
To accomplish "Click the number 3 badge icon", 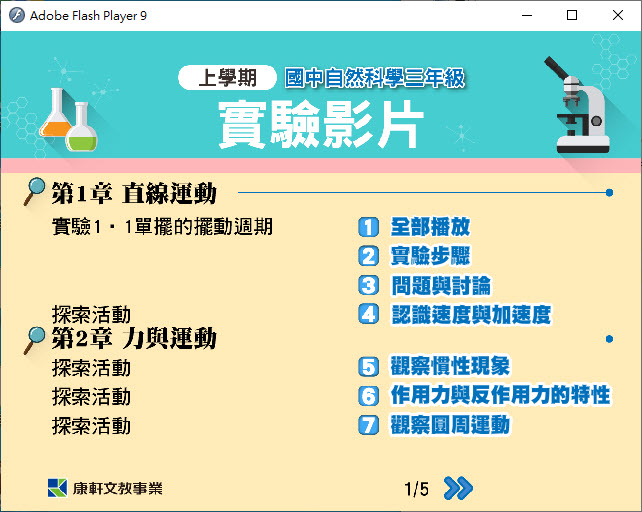I will pos(369,286).
